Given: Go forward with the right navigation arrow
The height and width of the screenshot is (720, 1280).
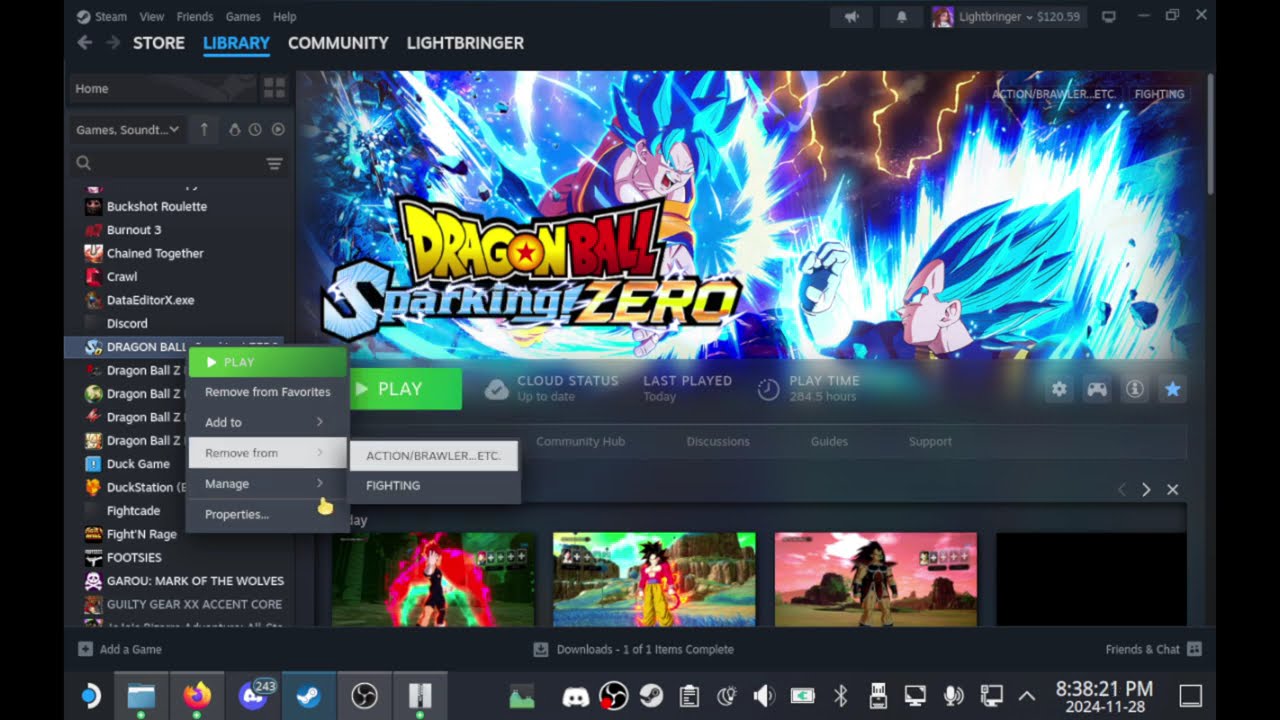Looking at the screenshot, I should click(113, 43).
